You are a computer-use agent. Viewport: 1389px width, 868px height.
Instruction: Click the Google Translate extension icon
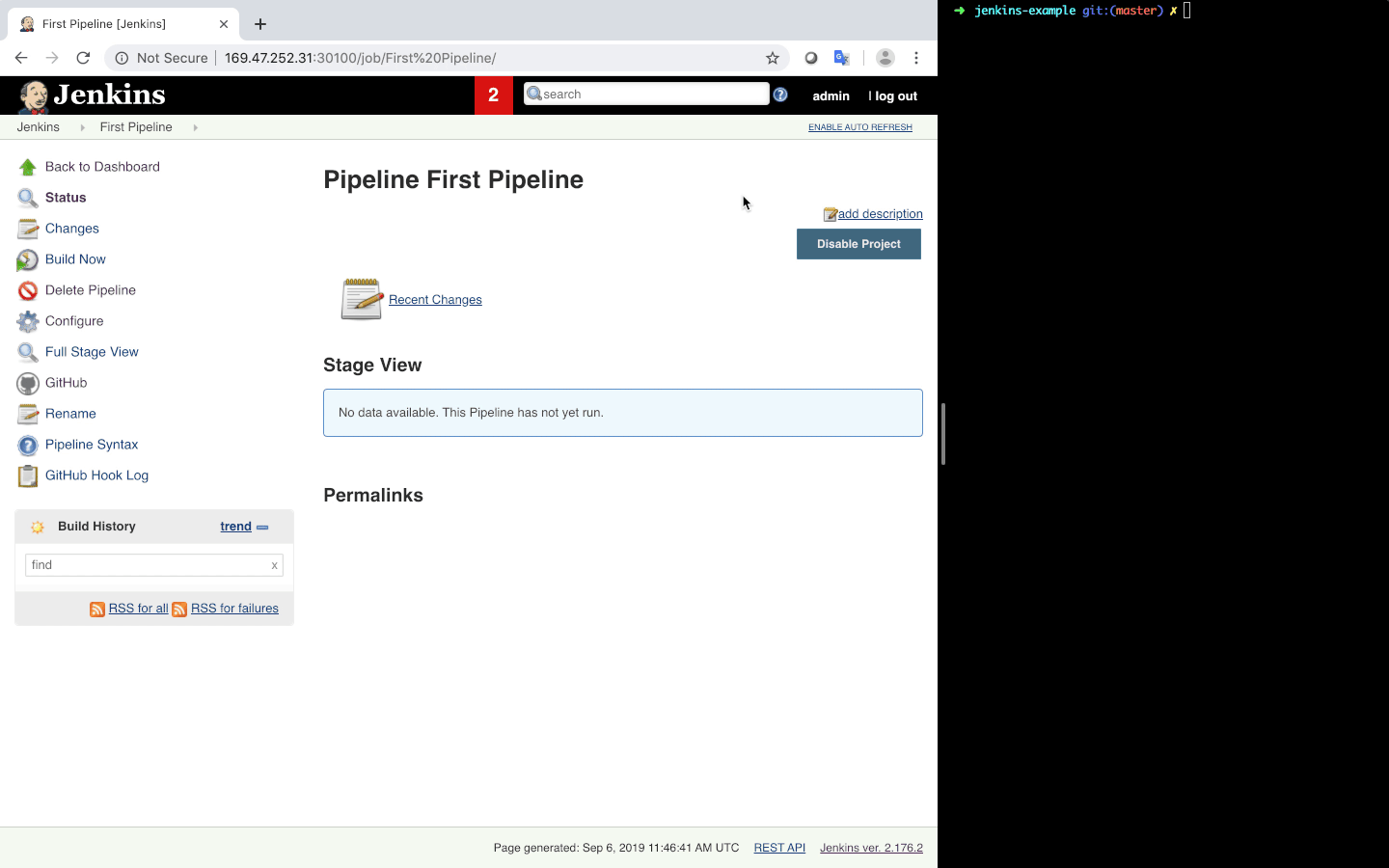(842, 58)
